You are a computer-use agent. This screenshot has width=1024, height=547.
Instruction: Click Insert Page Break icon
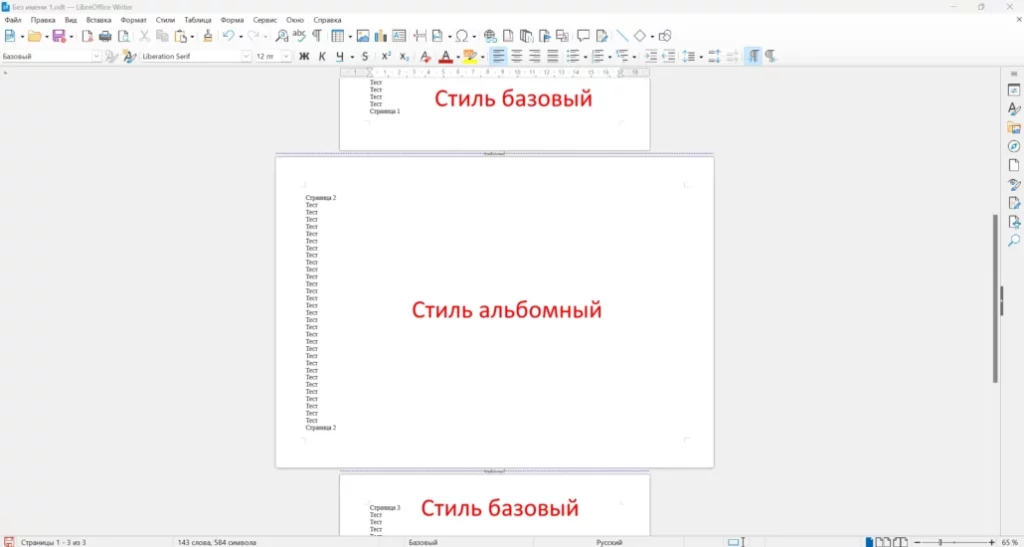click(x=421, y=36)
